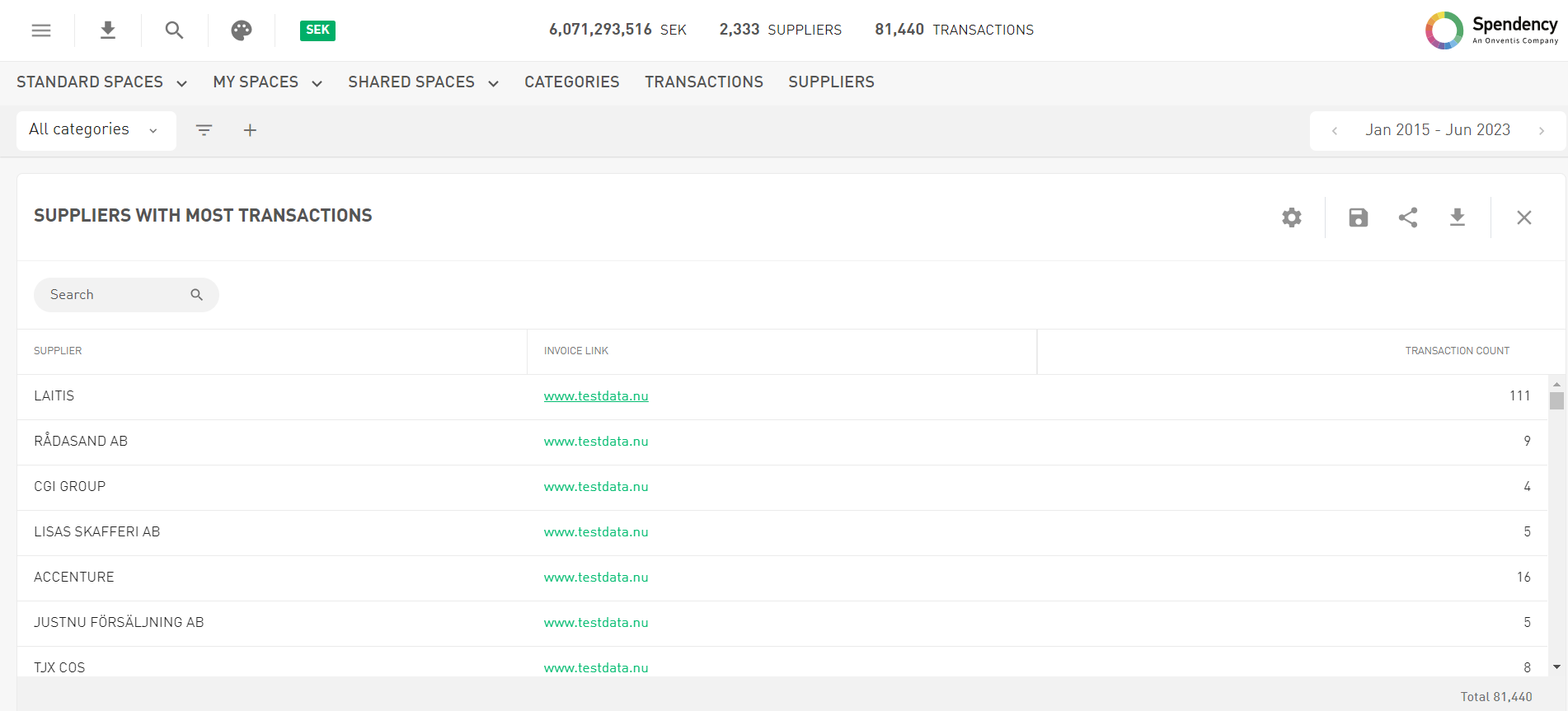This screenshot has width=1568, height=711.
Task: Open the hamburger main menu
Action: [41, 30]
